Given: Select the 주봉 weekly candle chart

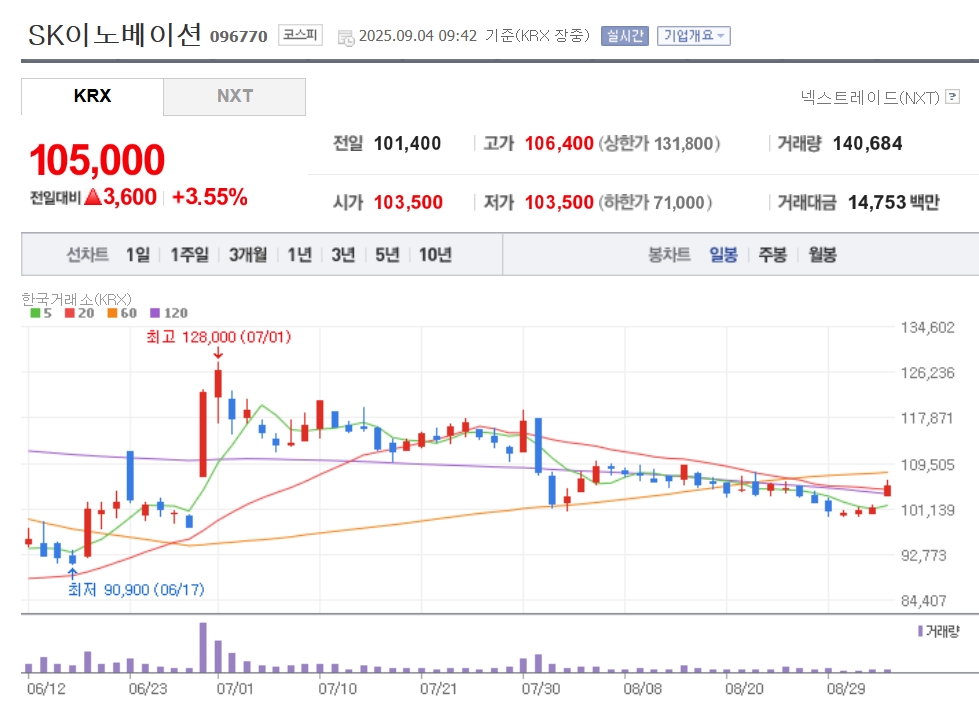Looking at the screenshot, I should coord(773,255).
